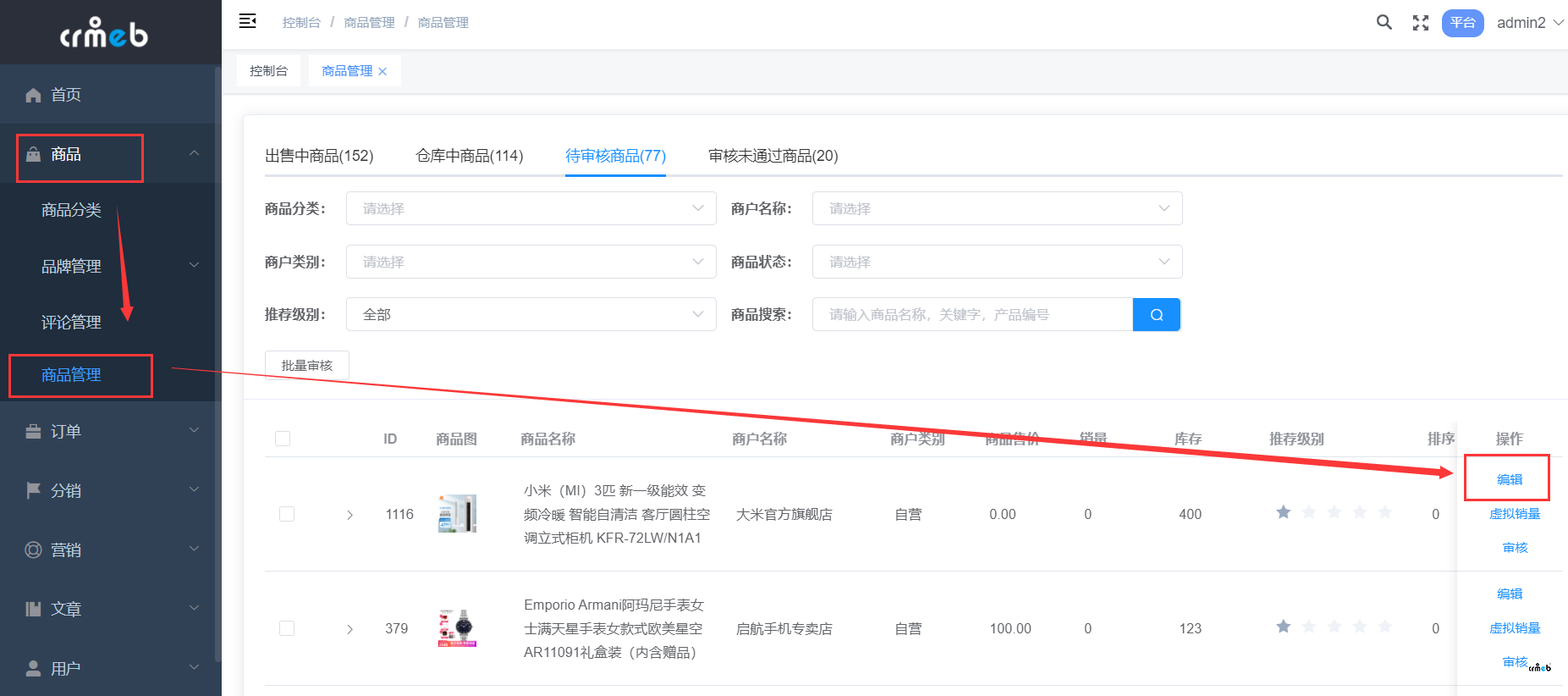Click the 批量审核 button
Image resolution: width=1568 pixels, height=696 pixels.
point(307,366)
